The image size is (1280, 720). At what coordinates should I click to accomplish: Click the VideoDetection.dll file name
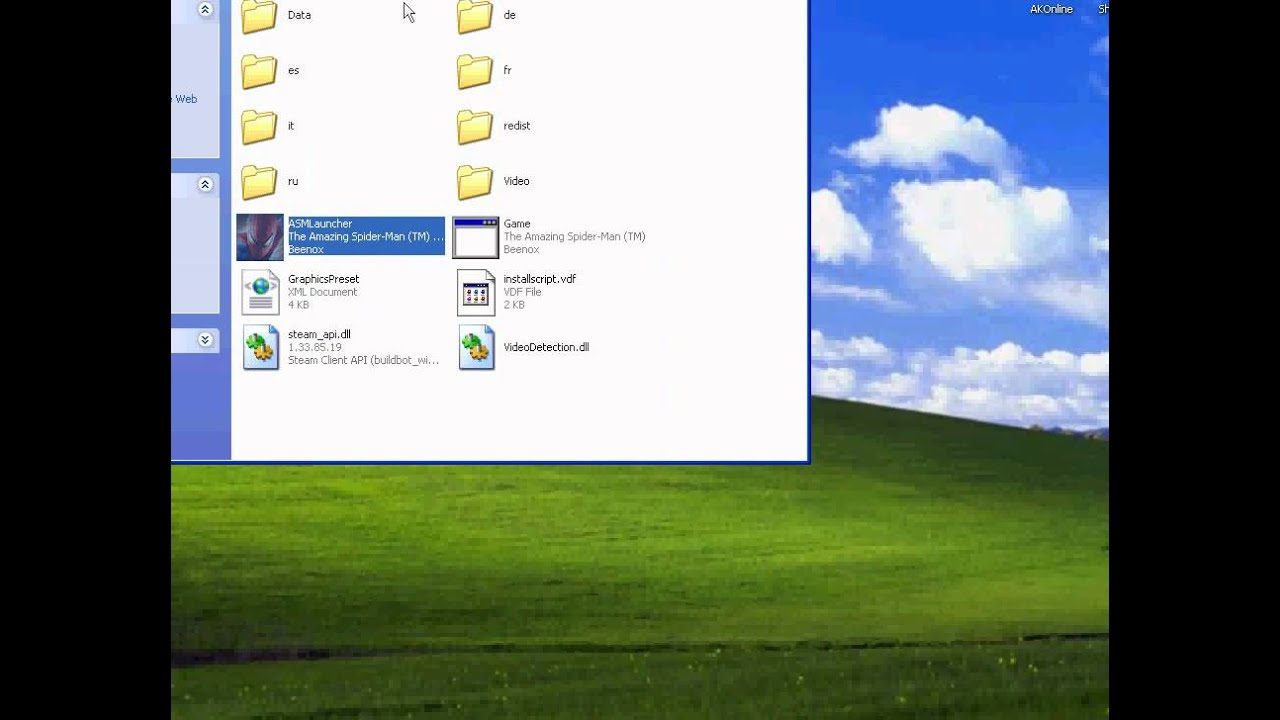click(x=546, y=347)
